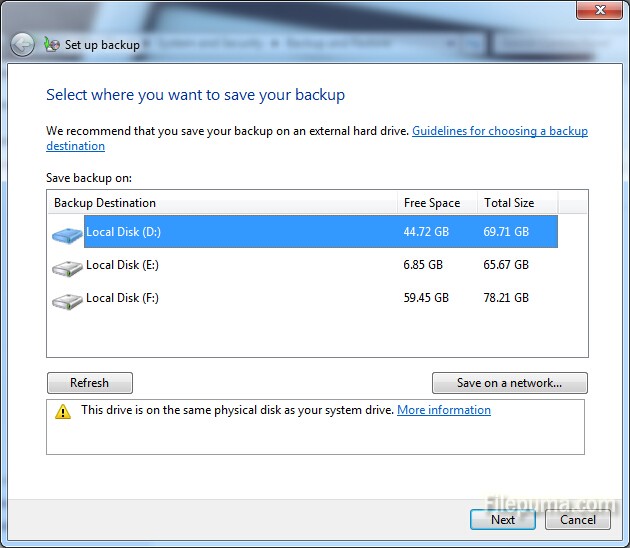Screen dimensions: 630x548
Task: Click the 59.45 GB free space value
Action: (426, 298)
